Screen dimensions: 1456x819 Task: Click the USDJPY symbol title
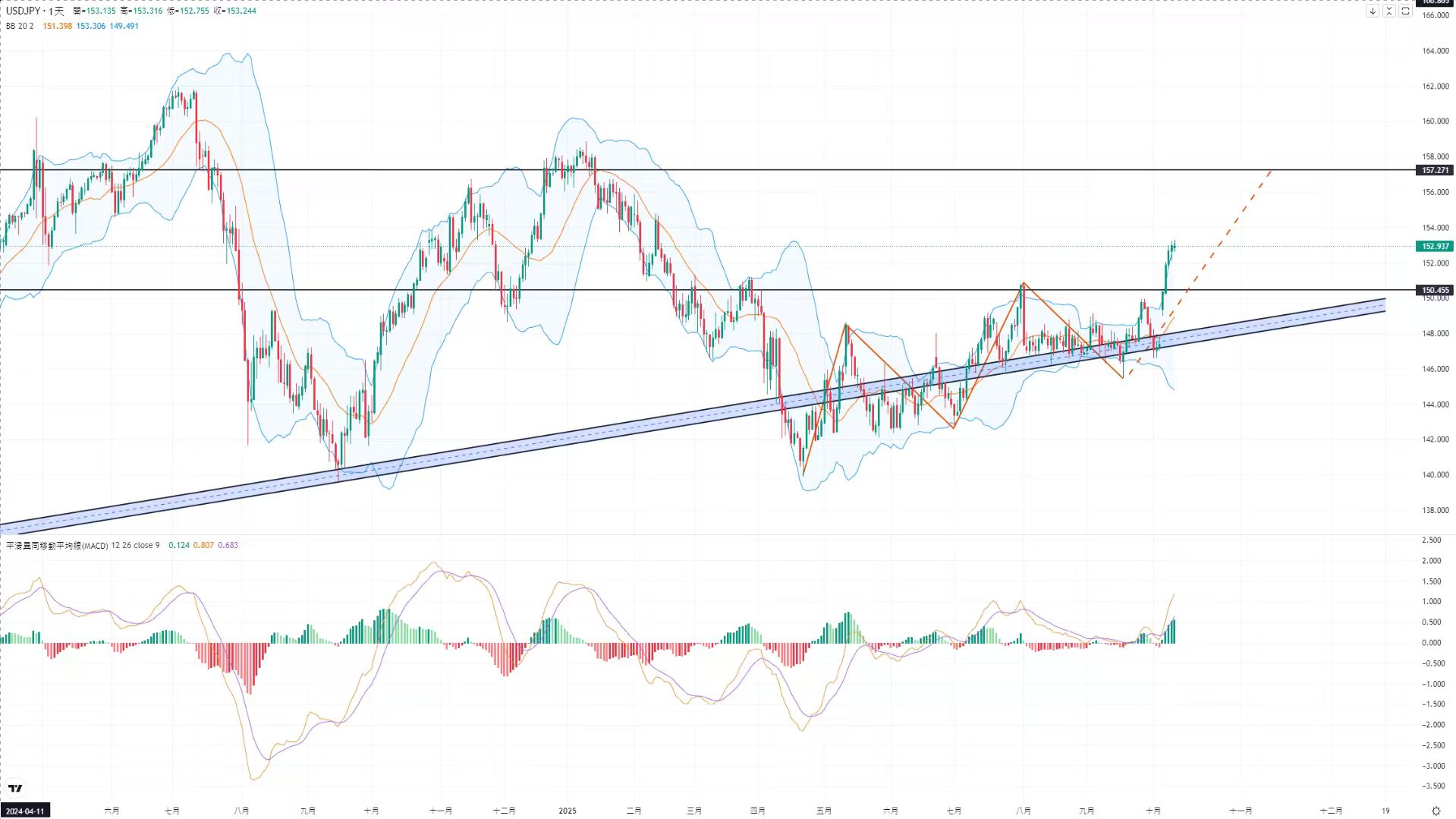[24, 11]
